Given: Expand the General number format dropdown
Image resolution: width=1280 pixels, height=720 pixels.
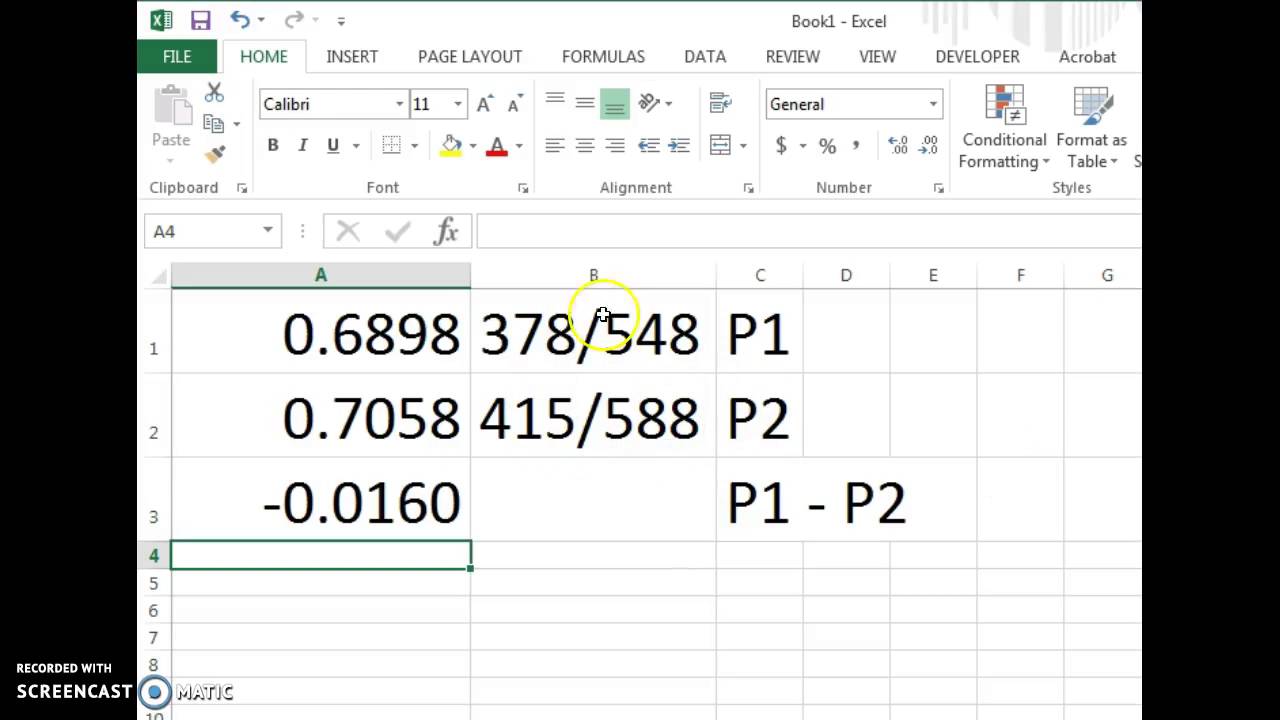Looking at the screenshot, I should pos(933,104).
